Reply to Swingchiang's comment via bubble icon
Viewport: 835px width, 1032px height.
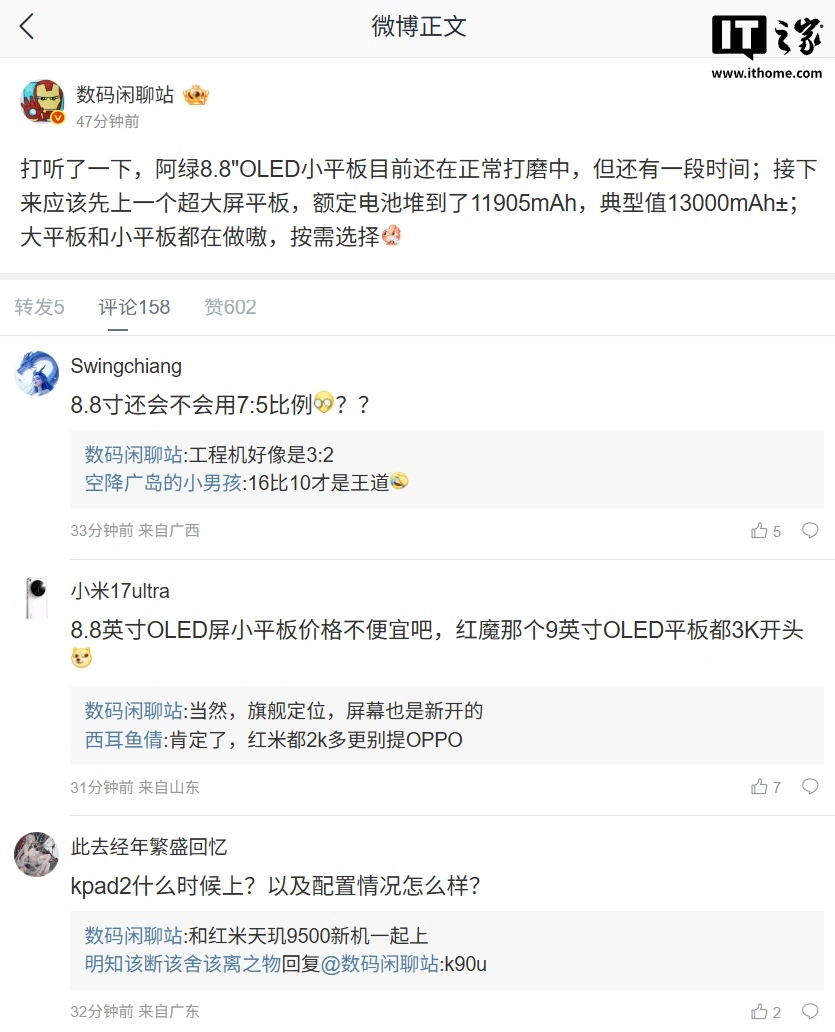tap(810, 531)
